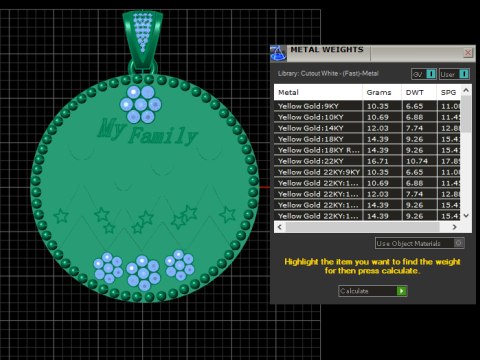
Task: Click the Library: Cutout White label
Action: click(328, 73)
